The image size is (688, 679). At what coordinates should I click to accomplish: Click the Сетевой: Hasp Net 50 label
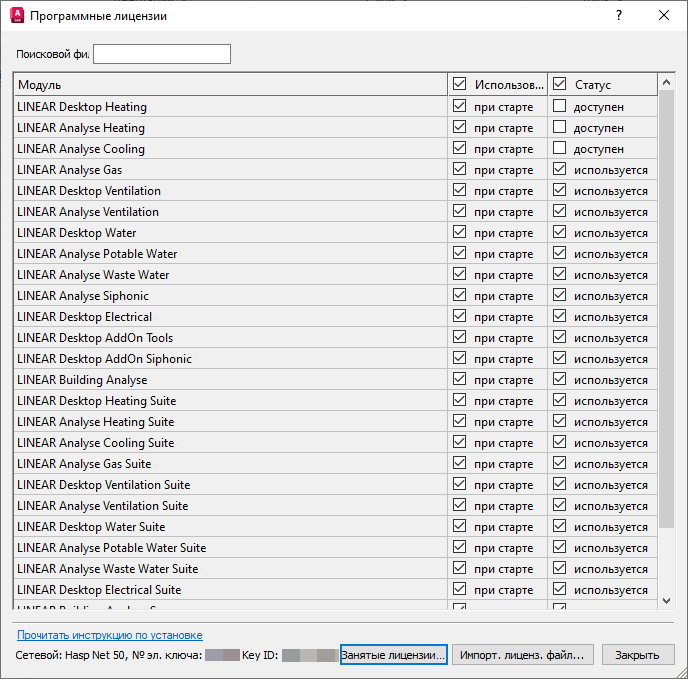(70, 655)
